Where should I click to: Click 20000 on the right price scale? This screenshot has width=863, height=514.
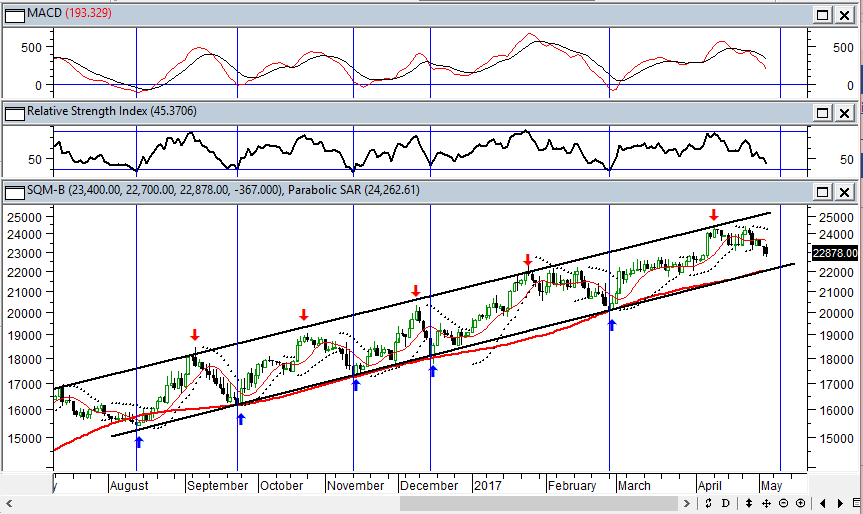(x=835, y=313)
